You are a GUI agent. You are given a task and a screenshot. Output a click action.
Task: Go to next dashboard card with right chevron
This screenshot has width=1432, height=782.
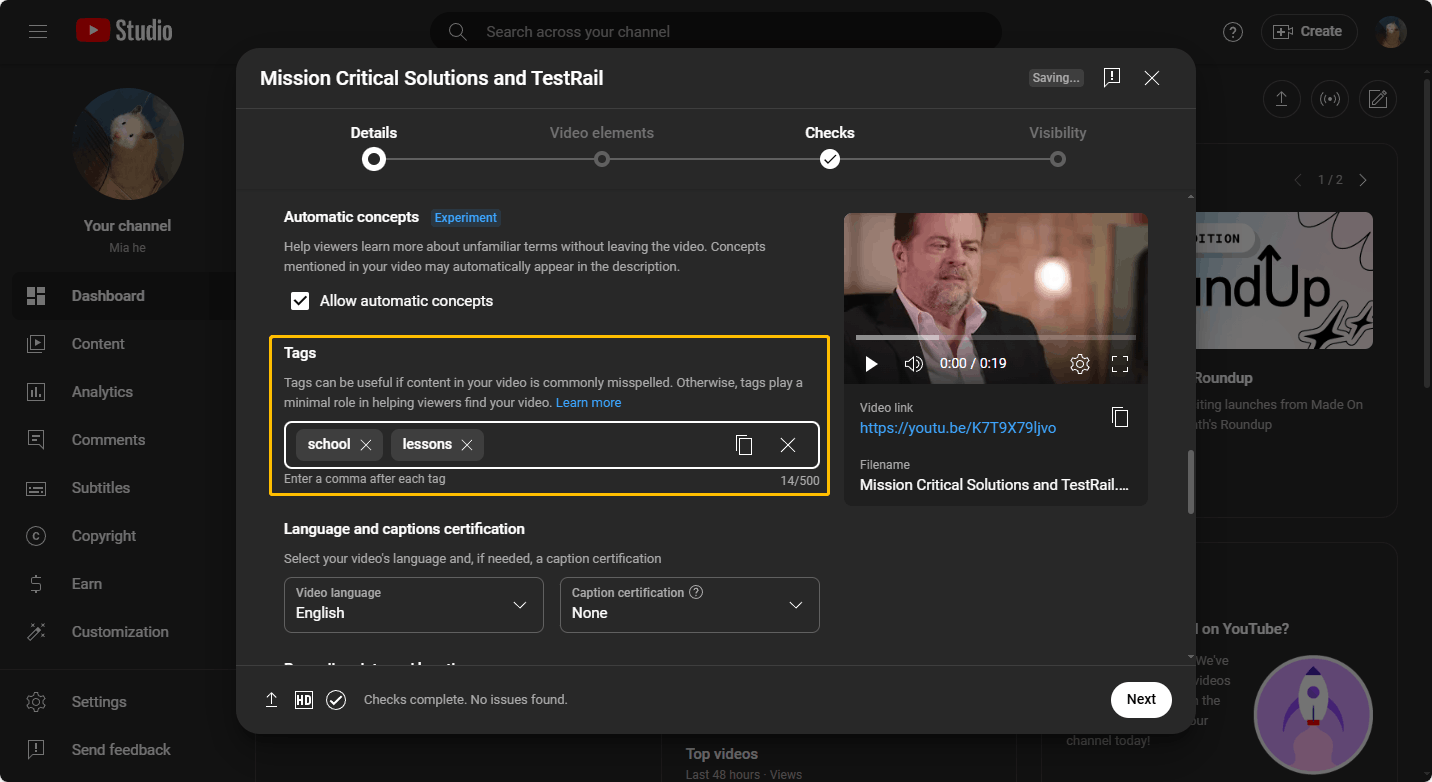click(1362, 180)
